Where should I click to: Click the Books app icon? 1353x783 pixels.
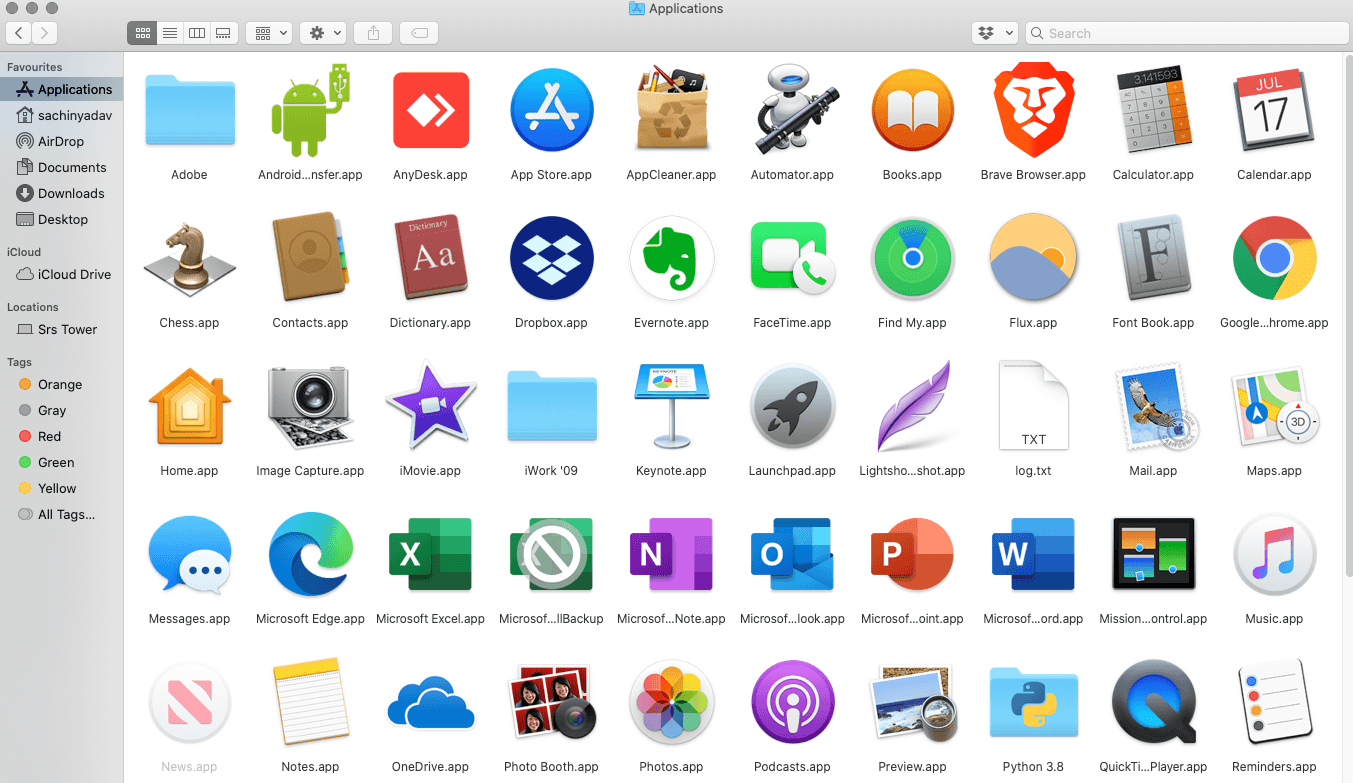click(x=913, y=110)
